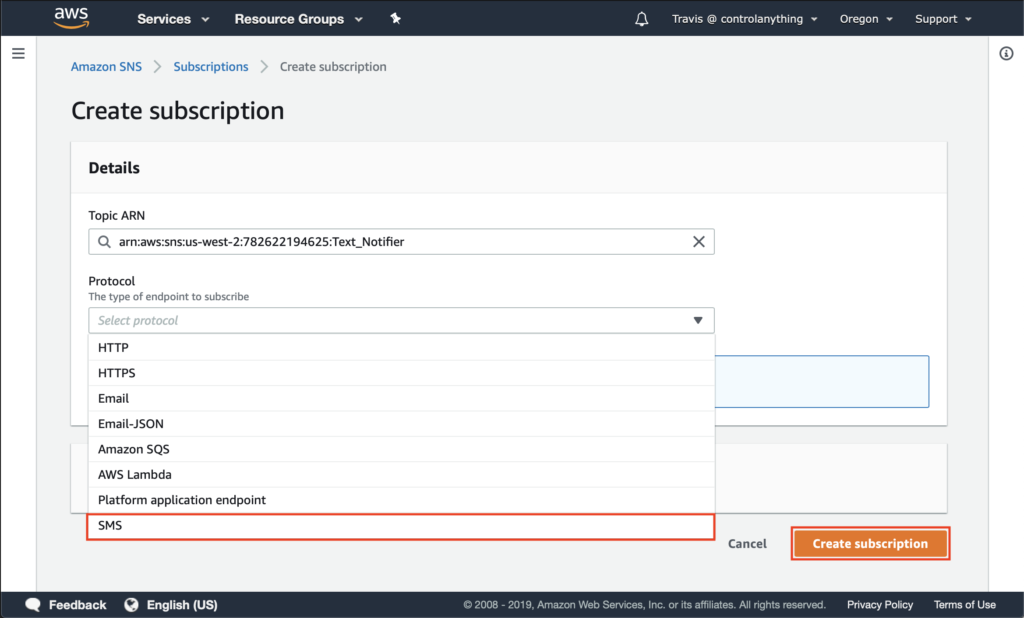
Task: Choose Email protocol option
Action: (401, 398)
